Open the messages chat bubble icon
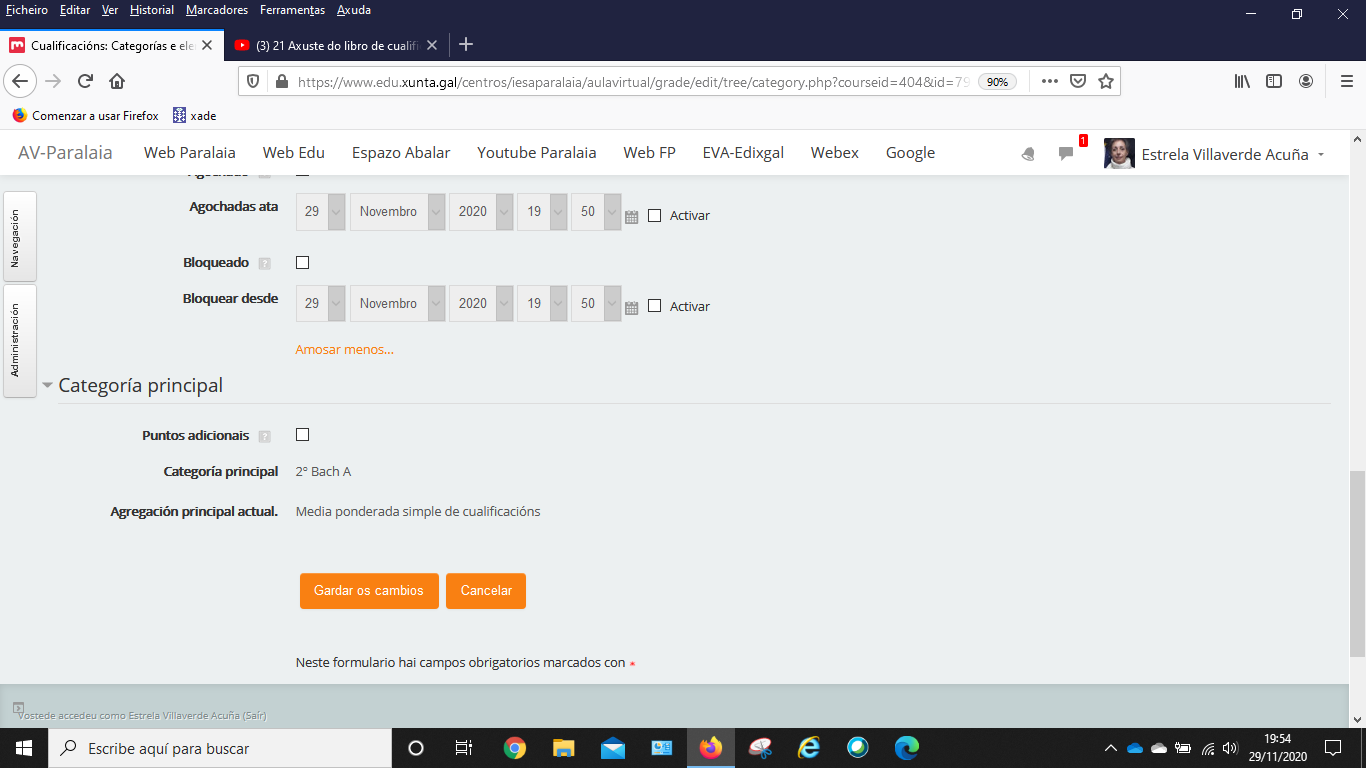1366x768 pixels. (x=1066, y=154)
